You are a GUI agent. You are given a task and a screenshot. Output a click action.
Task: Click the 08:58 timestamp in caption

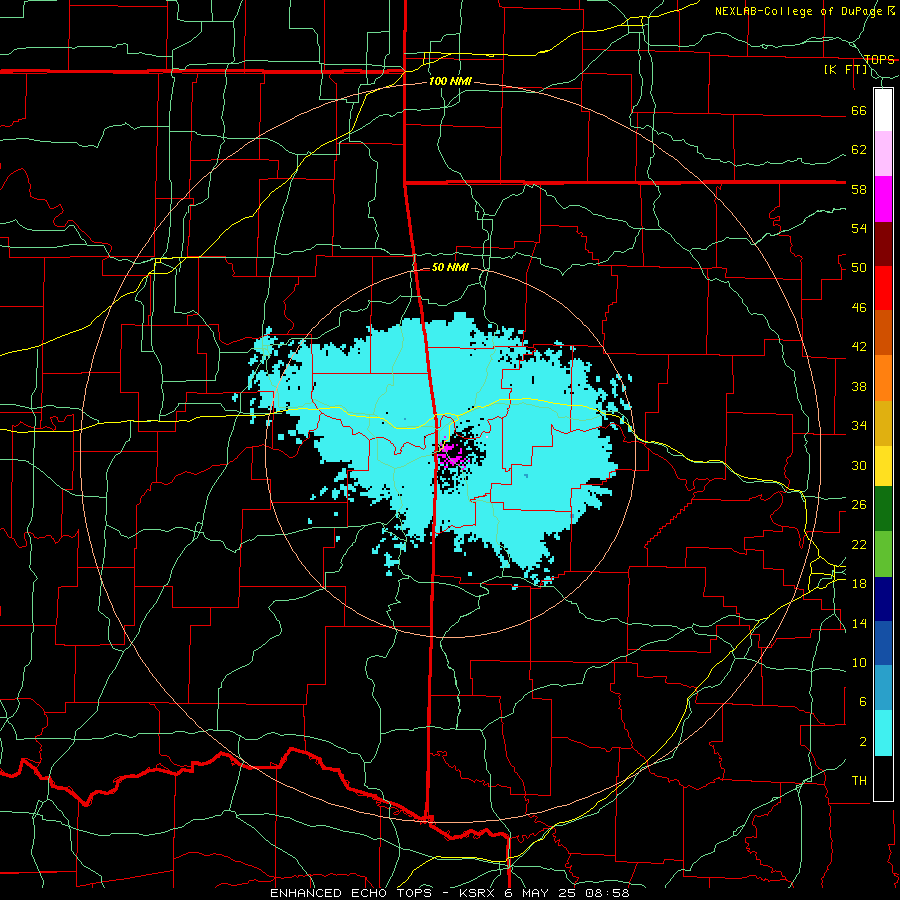coord(607,893)
